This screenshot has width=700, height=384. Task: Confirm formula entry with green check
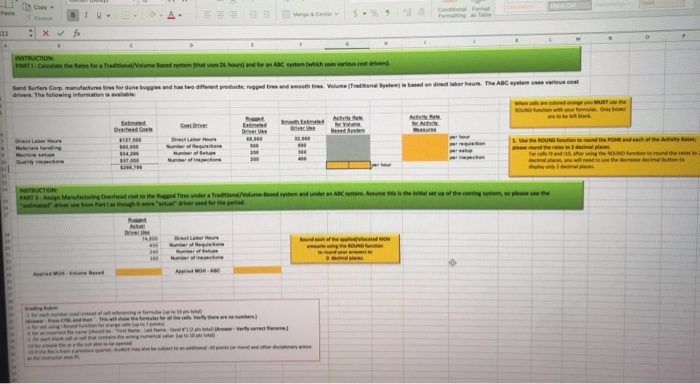[61, 33]
